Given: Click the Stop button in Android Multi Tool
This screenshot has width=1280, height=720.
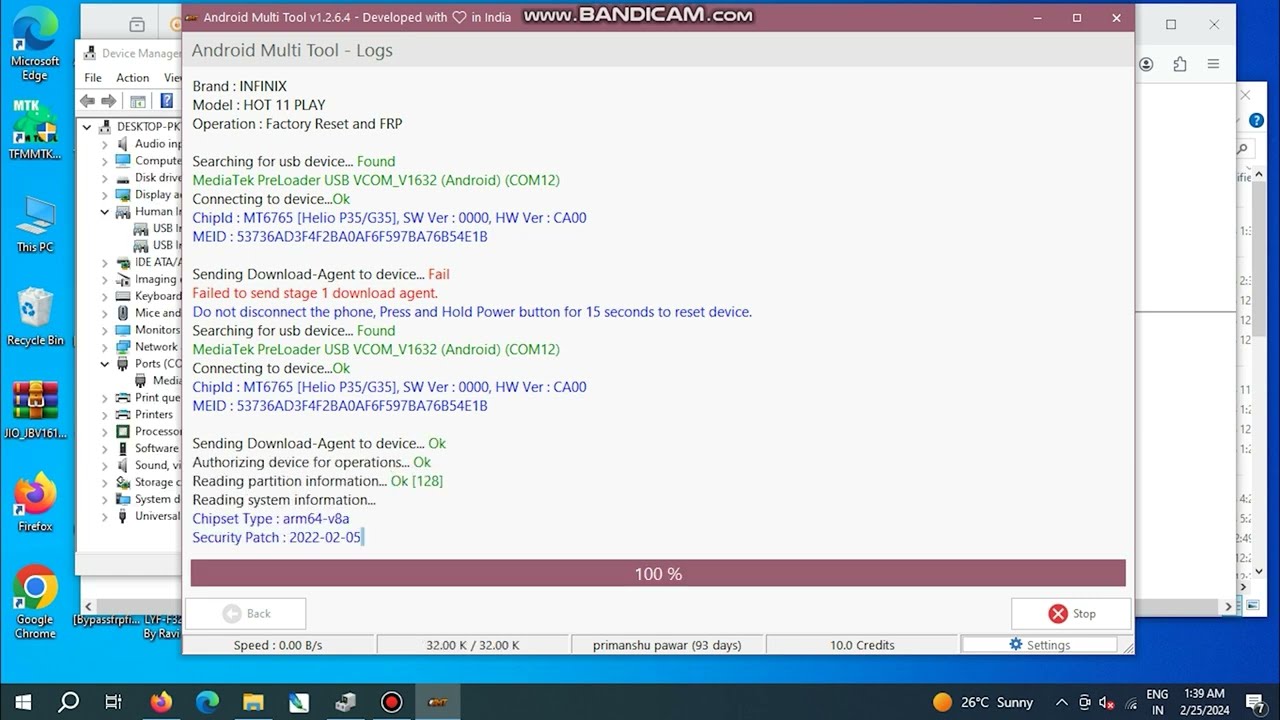Looking at the screenshot, I should tap(1071, 614).
